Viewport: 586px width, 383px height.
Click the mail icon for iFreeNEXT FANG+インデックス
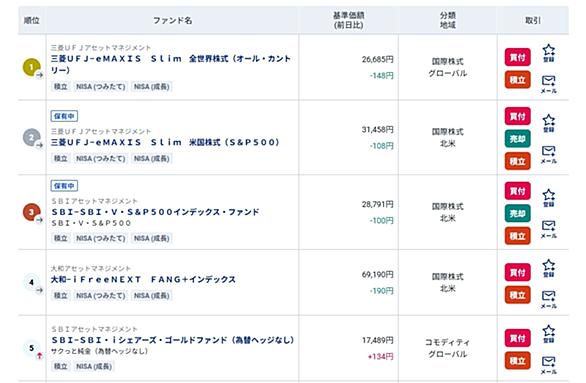click(548, 300)
